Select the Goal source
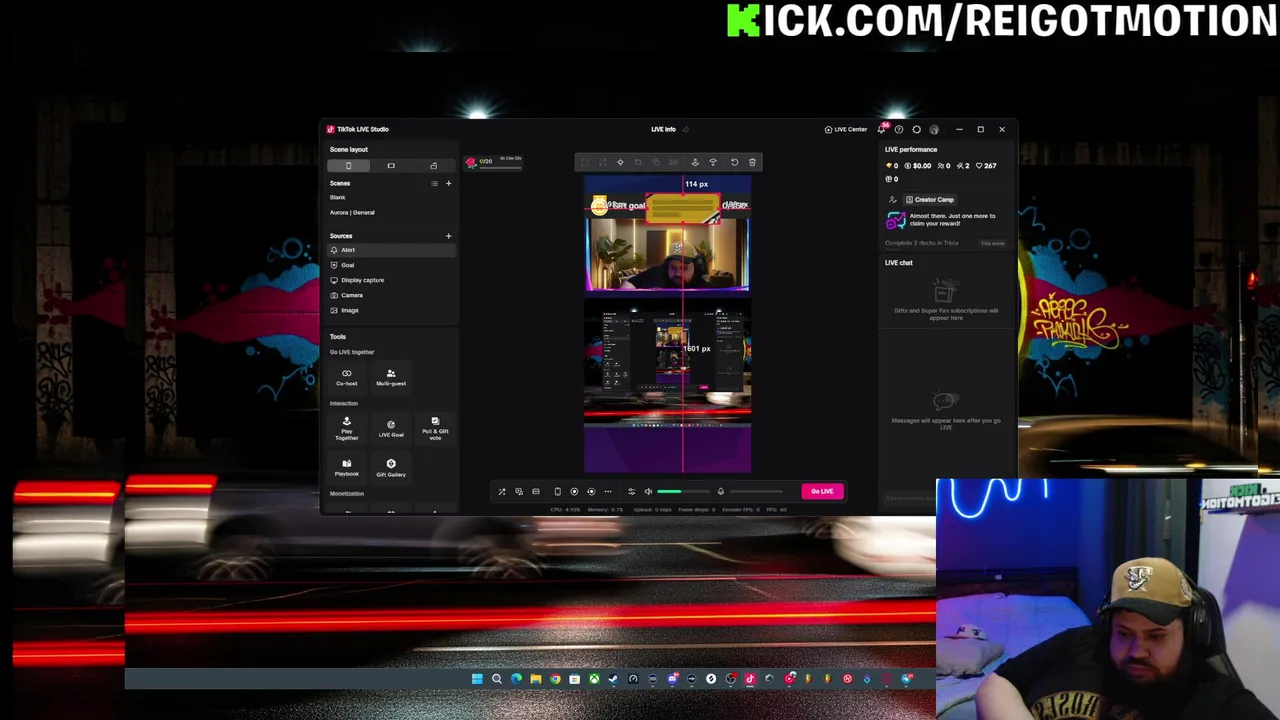The image size is (1280, 720). (x=390, y=265)
